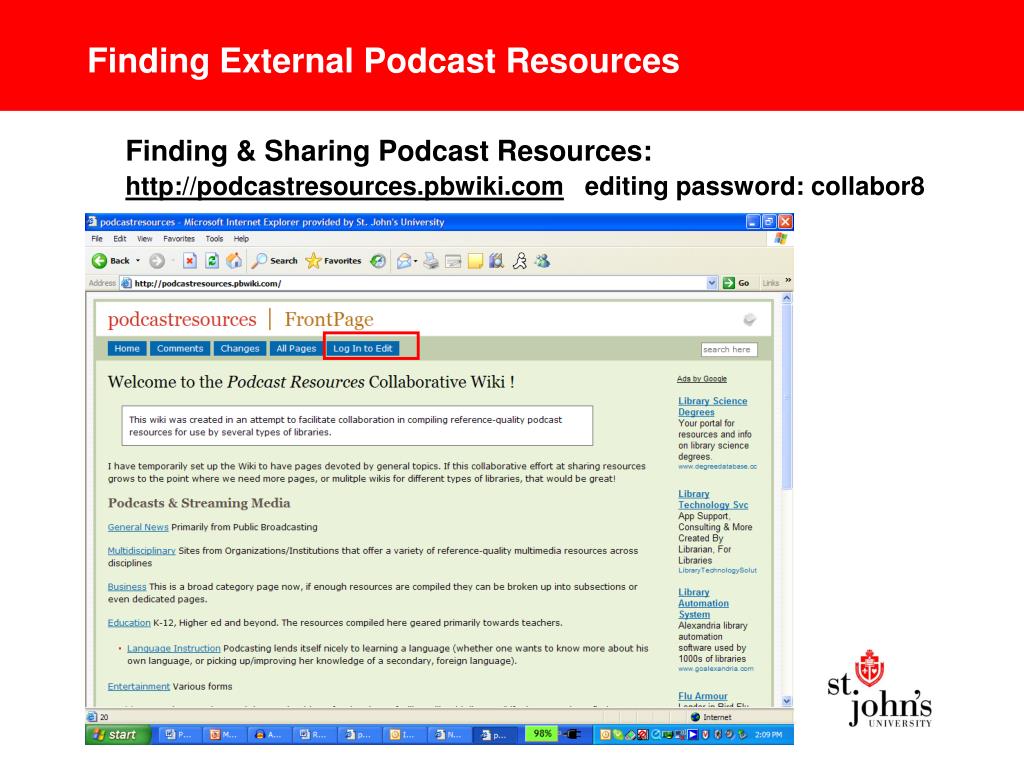Click the page scrollbar up arrow

[787, 298]
